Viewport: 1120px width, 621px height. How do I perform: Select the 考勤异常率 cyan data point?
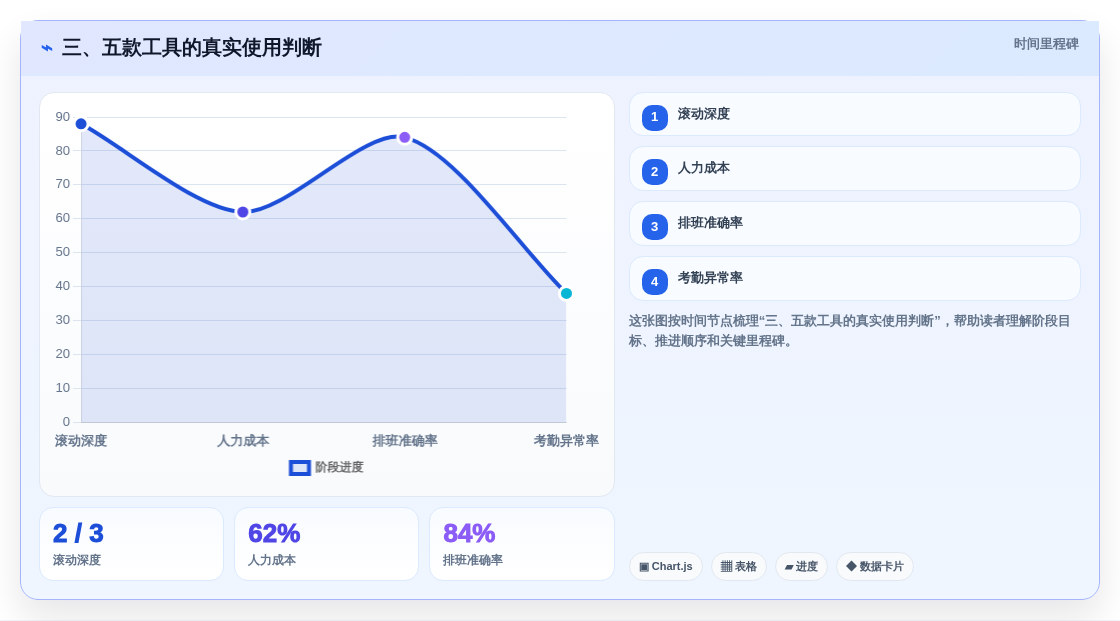(x=566, y=294)
